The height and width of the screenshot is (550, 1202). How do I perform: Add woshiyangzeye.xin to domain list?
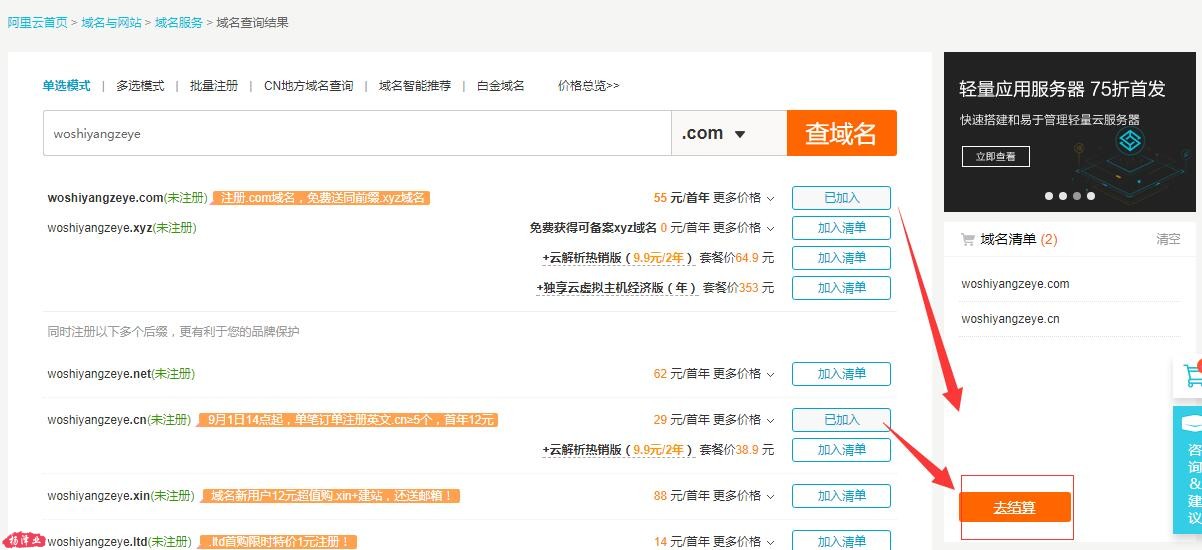[x=841, y=496]
